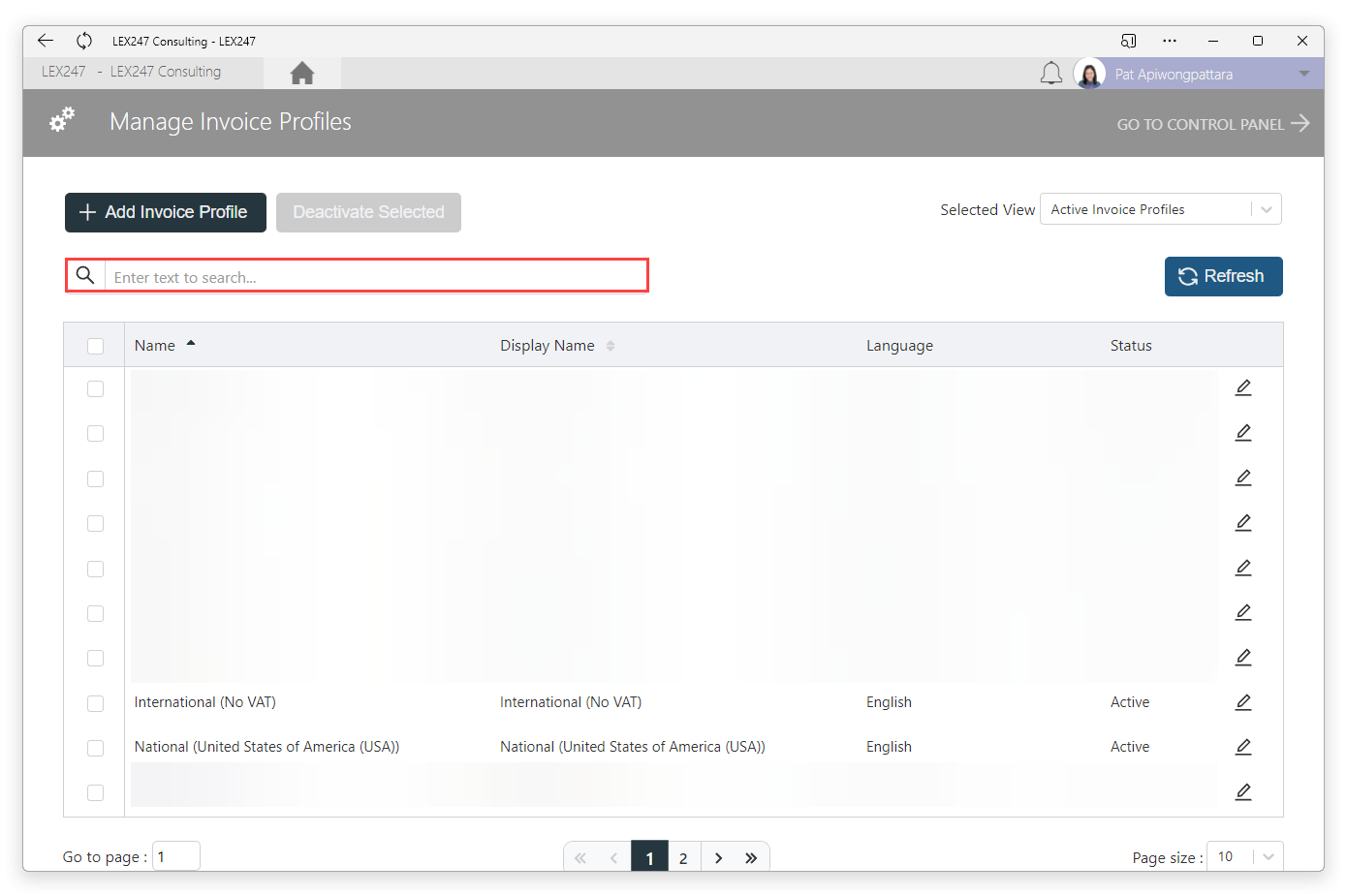Viewport: 1347px width, 896px height.
Task: Click the reload icon in the title bar
Action: click(84, 41)
